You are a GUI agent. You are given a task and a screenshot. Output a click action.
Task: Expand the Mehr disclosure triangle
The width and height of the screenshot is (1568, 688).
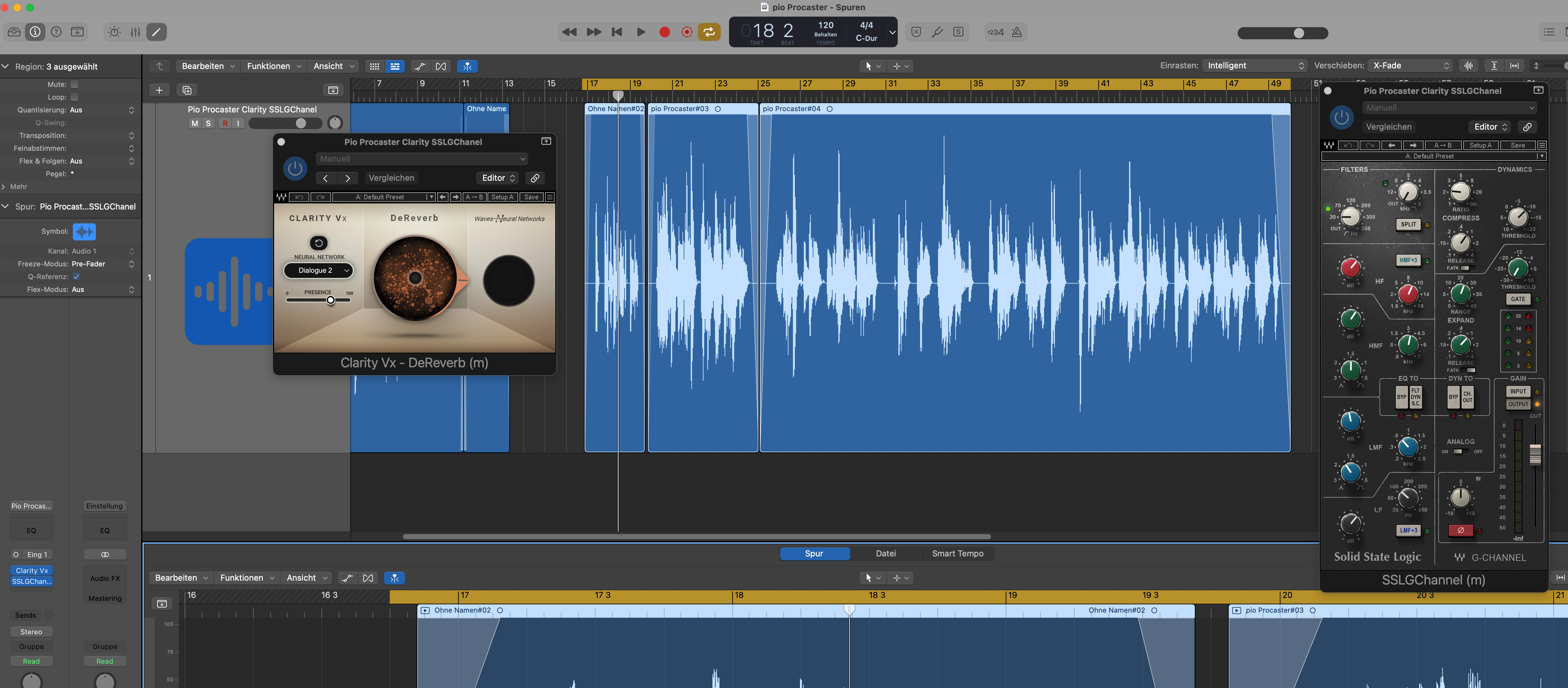coord(4,187)
